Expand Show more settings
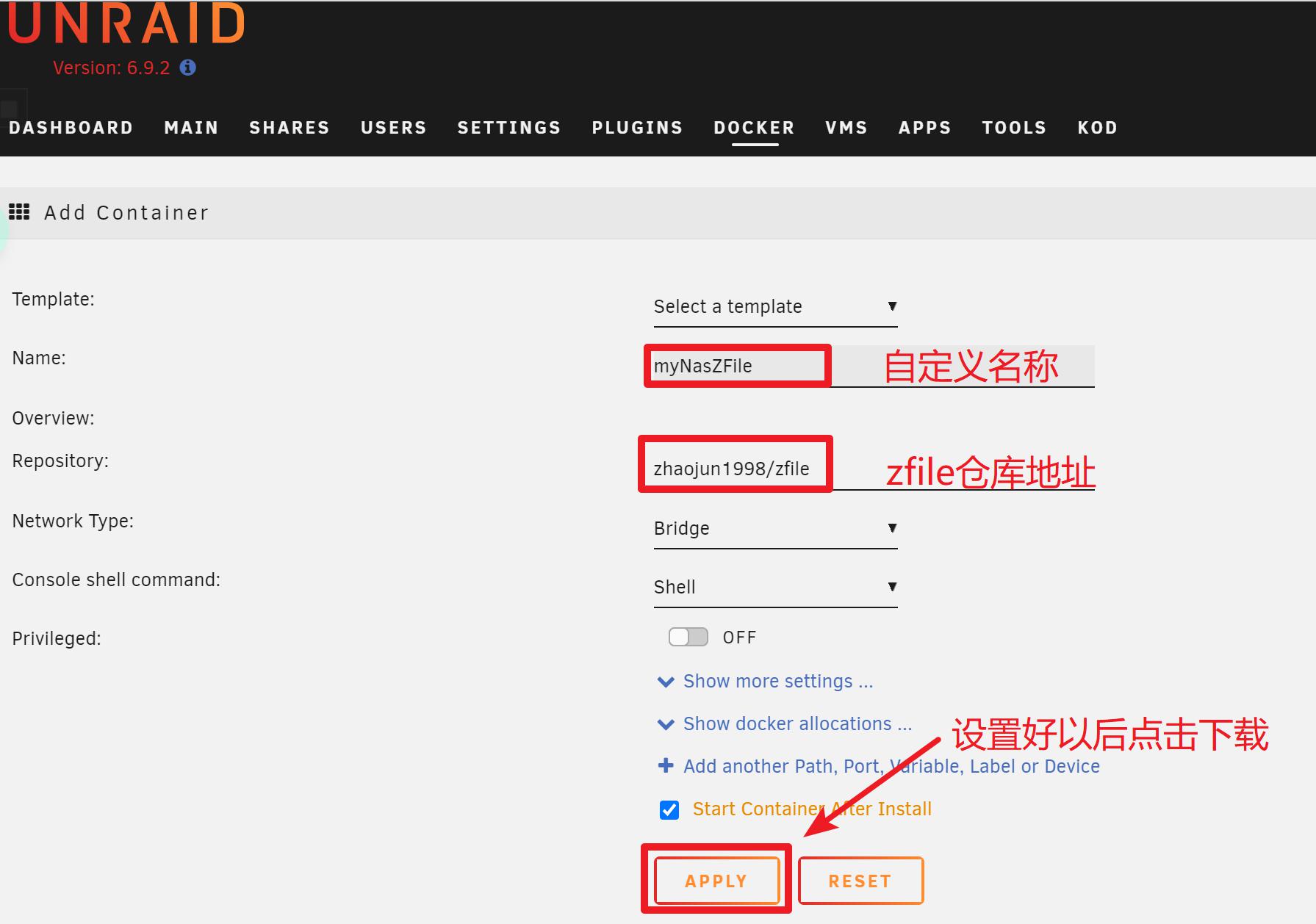The image size is (1316, 924). pos(778,681)
